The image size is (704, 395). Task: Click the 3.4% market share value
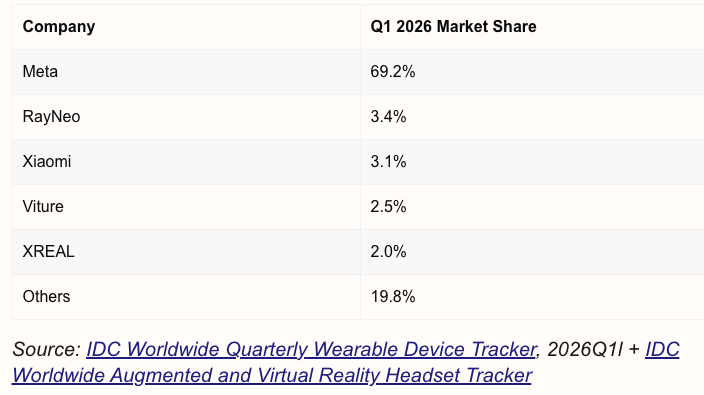388,117
